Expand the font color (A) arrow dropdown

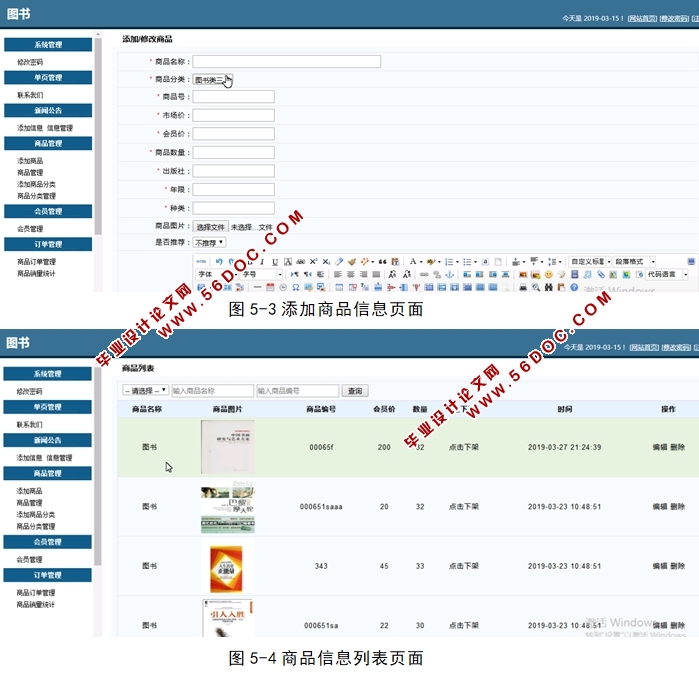[x=421, y=262]
